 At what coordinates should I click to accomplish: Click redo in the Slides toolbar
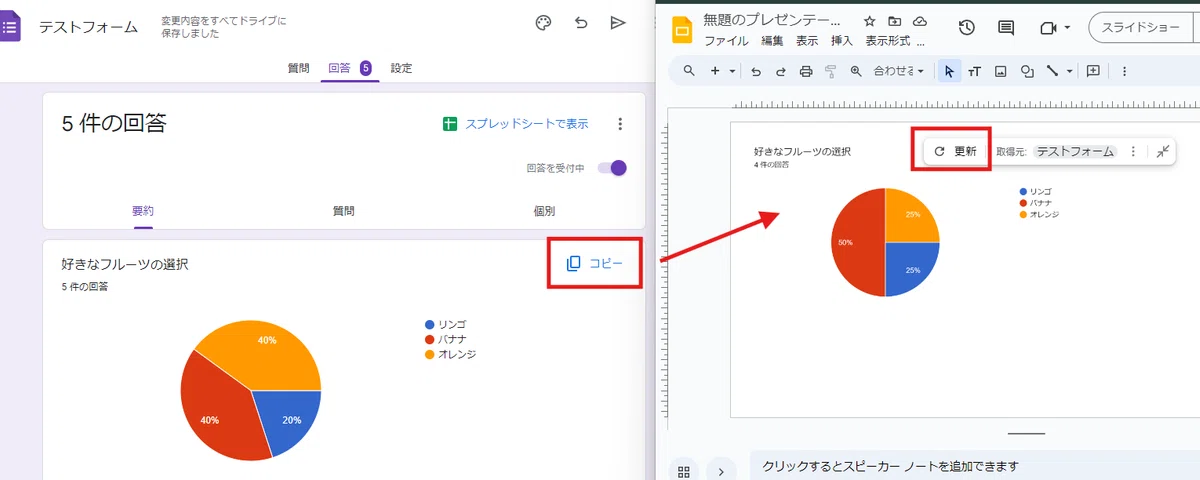pos(781,71)
